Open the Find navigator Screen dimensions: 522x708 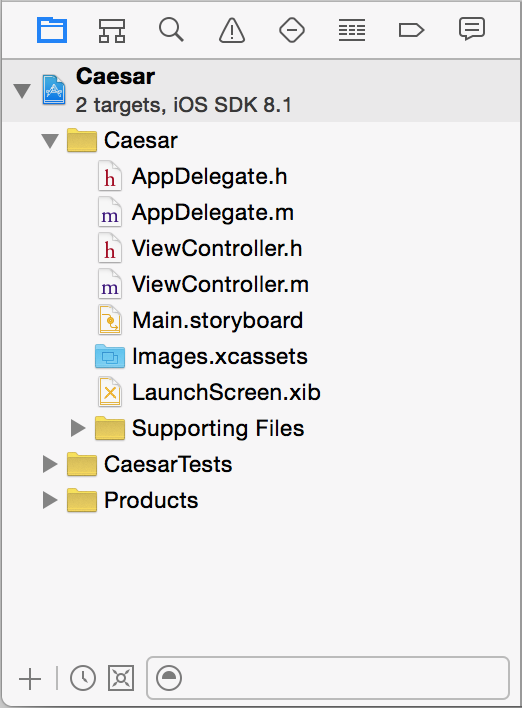pyautogui.click(x=171, y=30)
